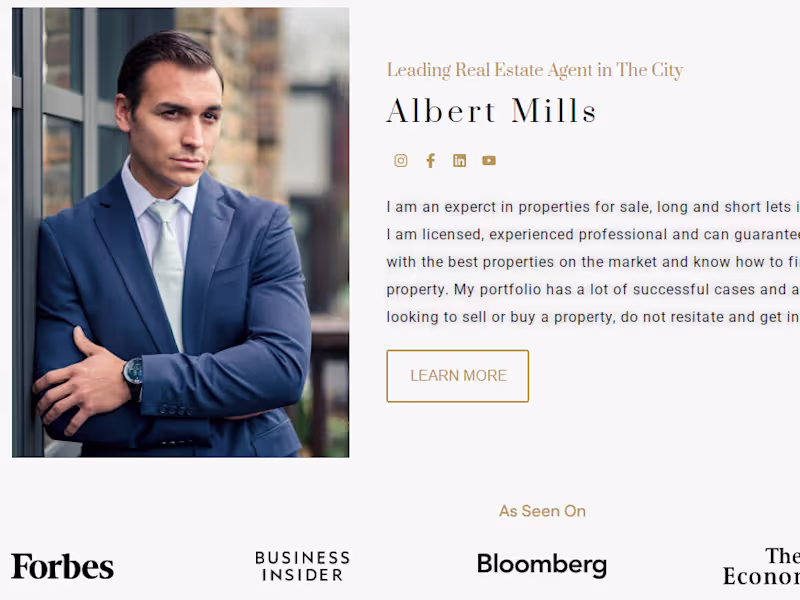Click the Forbes logo

62,566
